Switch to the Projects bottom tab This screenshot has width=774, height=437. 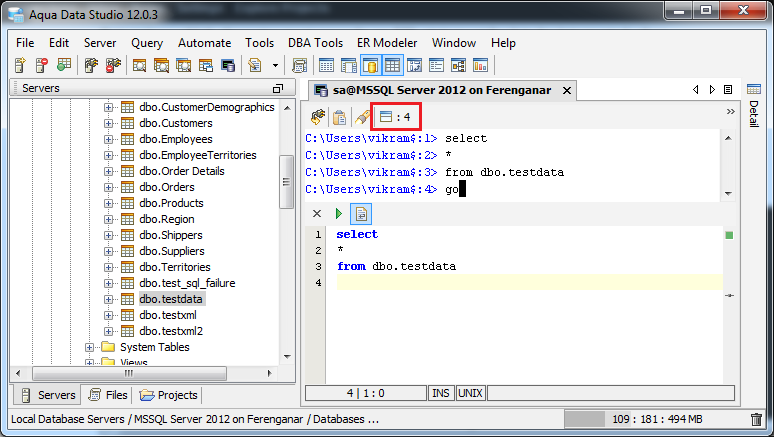coord(168,395)
